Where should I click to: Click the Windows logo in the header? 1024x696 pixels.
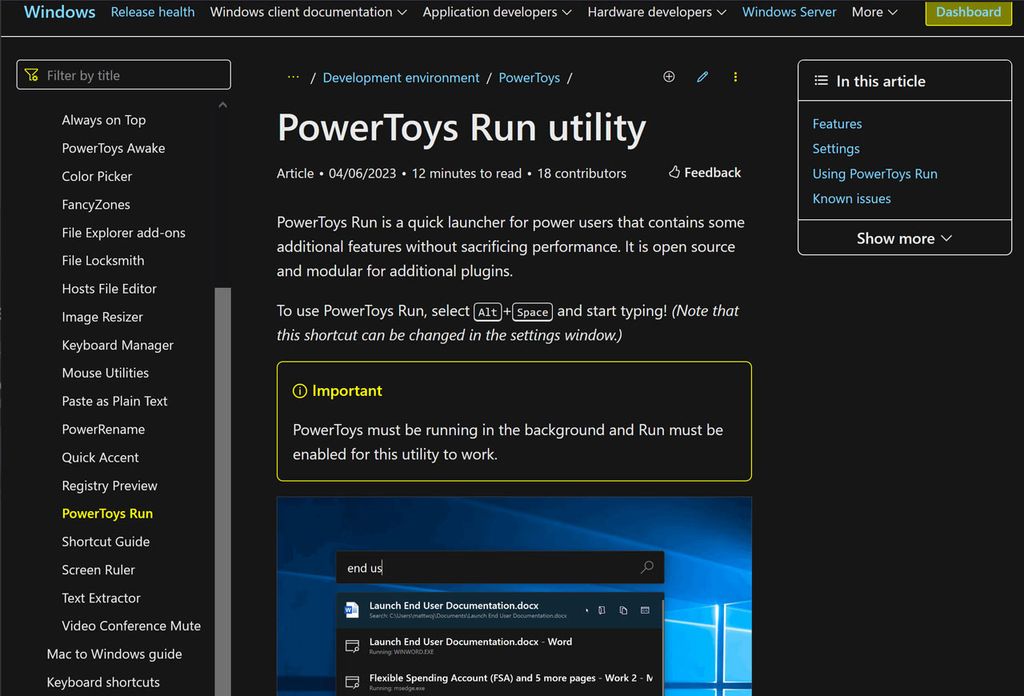[x=58, y=12]
